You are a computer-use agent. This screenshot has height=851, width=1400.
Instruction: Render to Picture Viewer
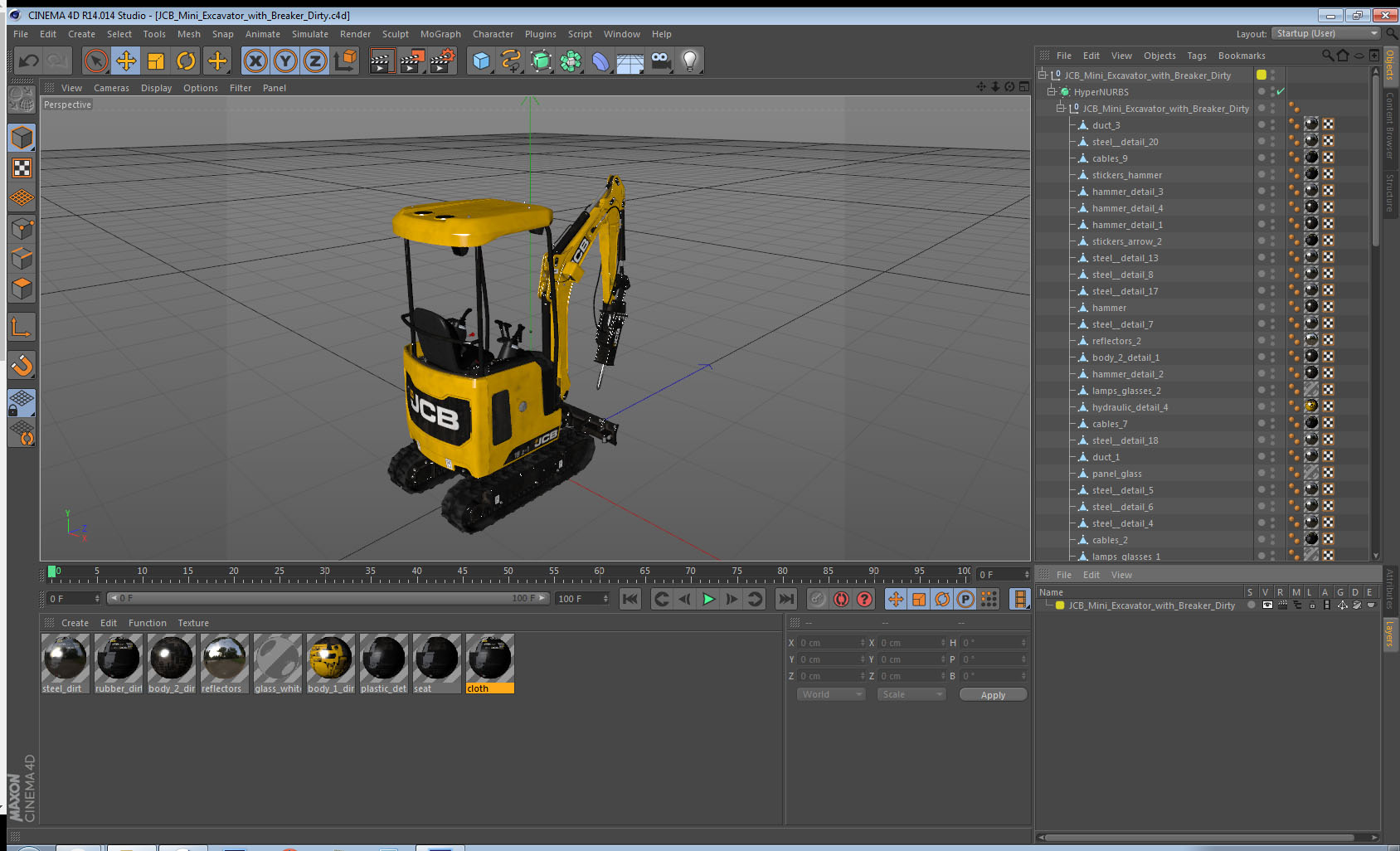[411, 61]
